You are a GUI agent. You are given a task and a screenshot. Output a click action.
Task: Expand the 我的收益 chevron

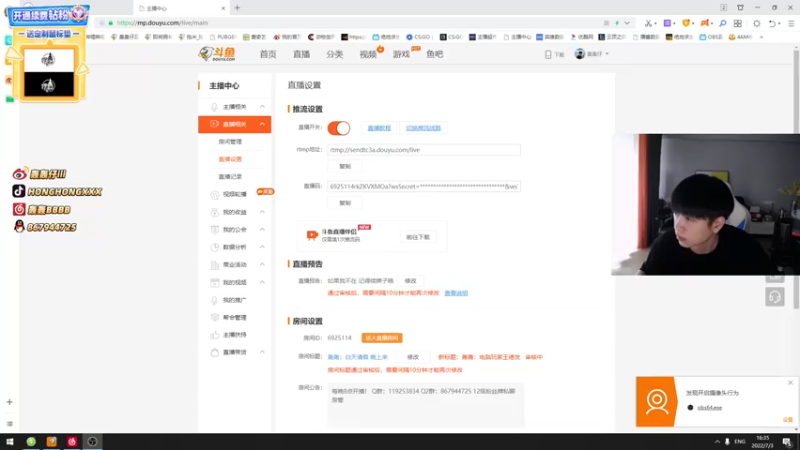pos(262,212)
